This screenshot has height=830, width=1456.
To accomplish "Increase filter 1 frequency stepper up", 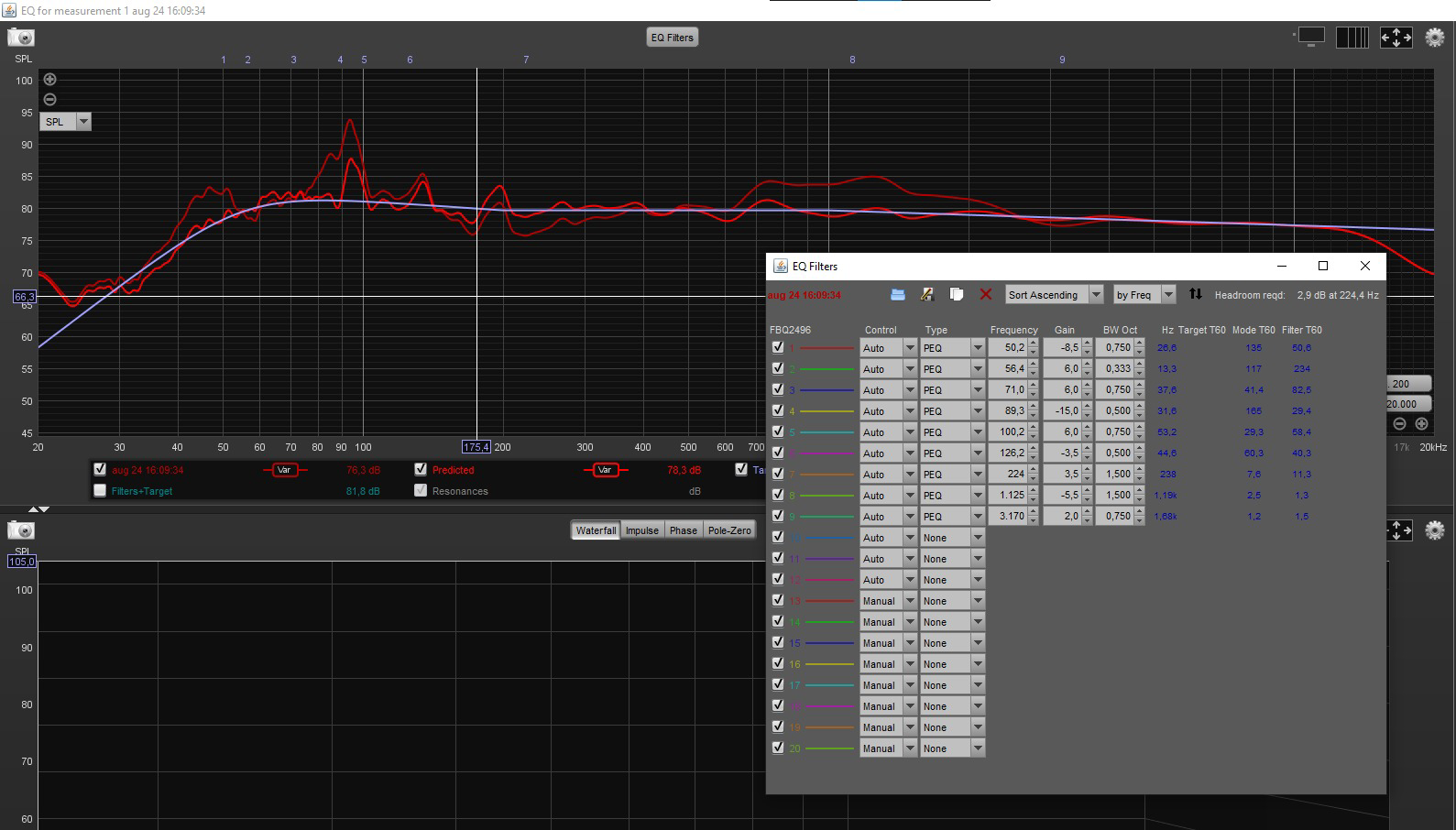I will click(x=1034, y=344).
